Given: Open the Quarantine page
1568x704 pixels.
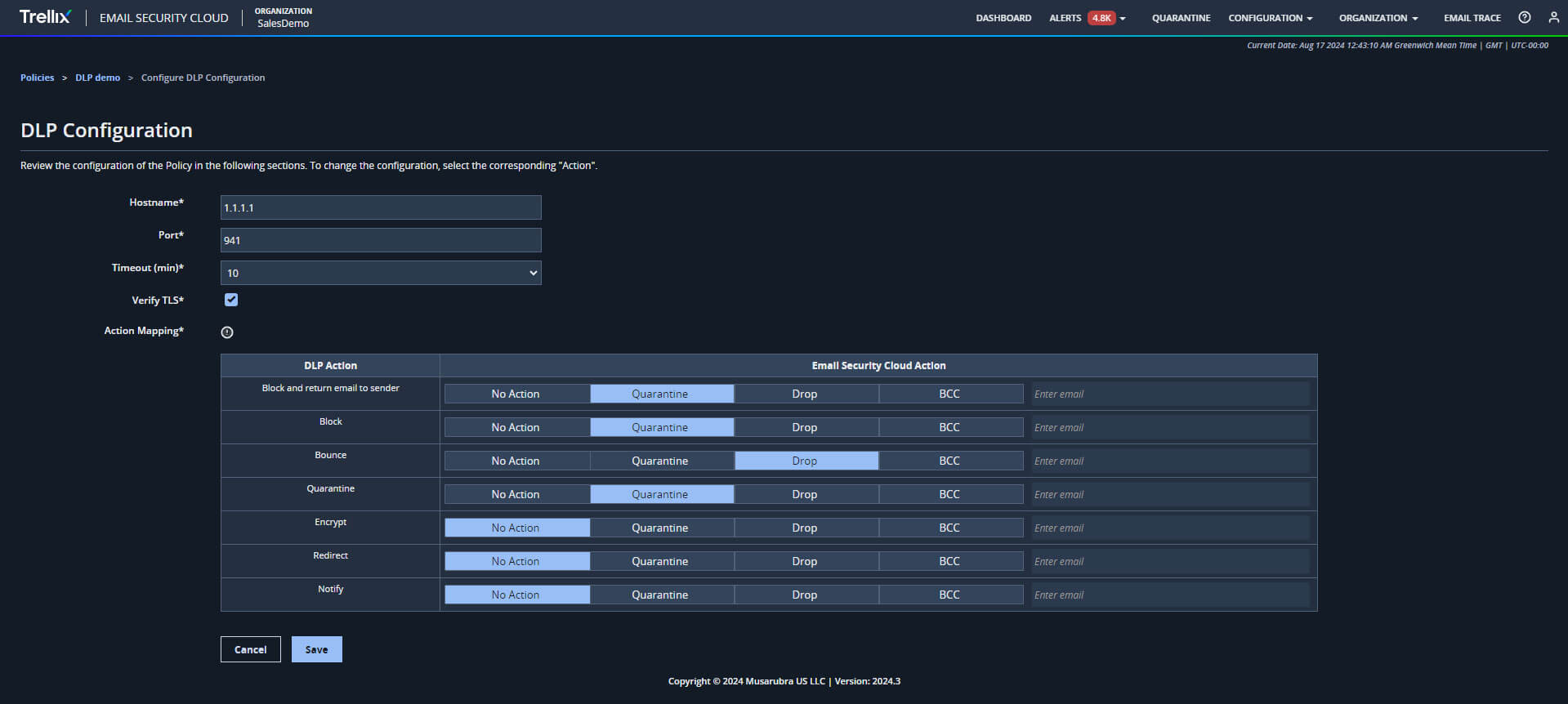Looking at the screenshot, I should click(1181, 18).
